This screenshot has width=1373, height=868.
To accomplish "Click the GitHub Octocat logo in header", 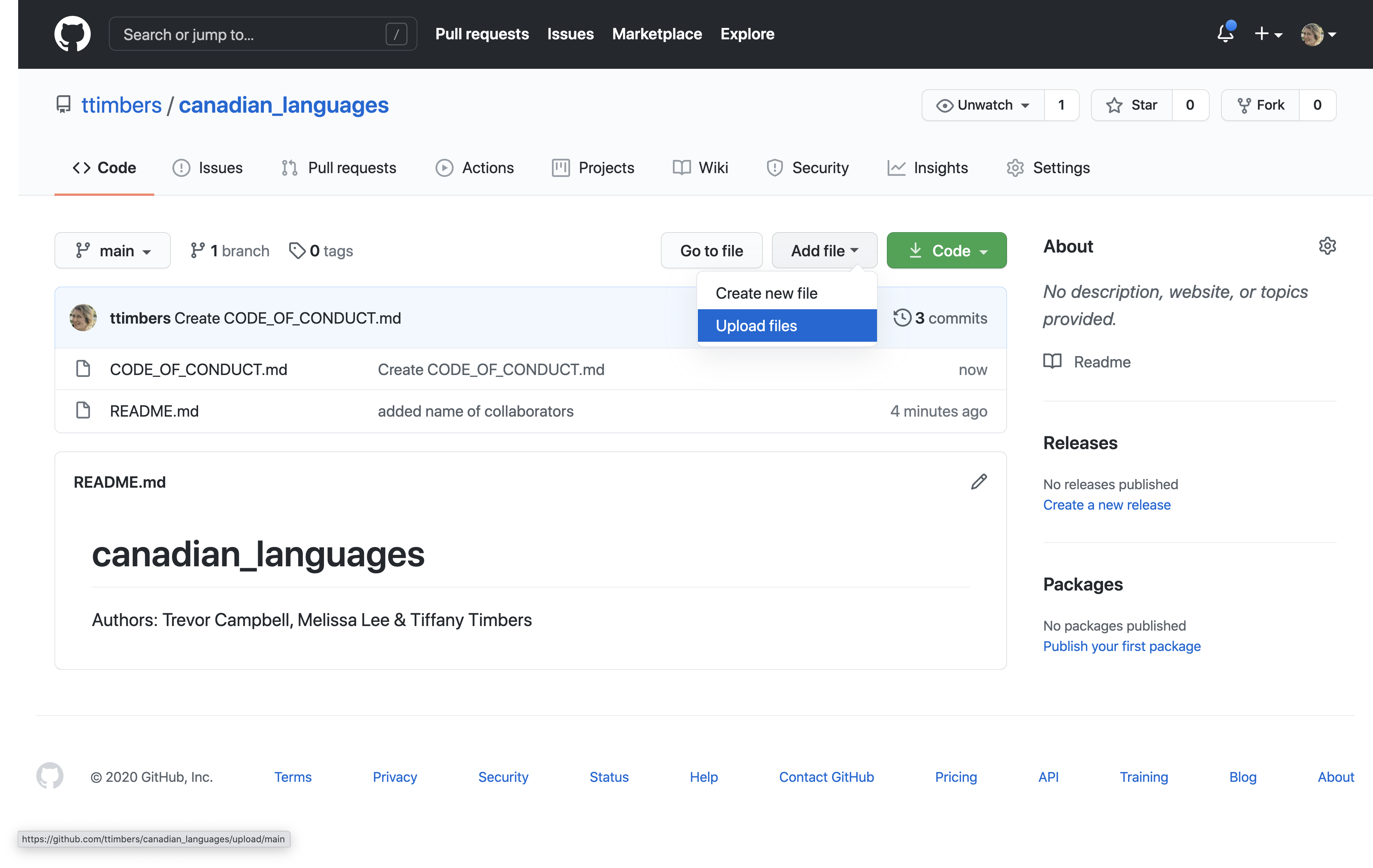I will pos(73,34).
